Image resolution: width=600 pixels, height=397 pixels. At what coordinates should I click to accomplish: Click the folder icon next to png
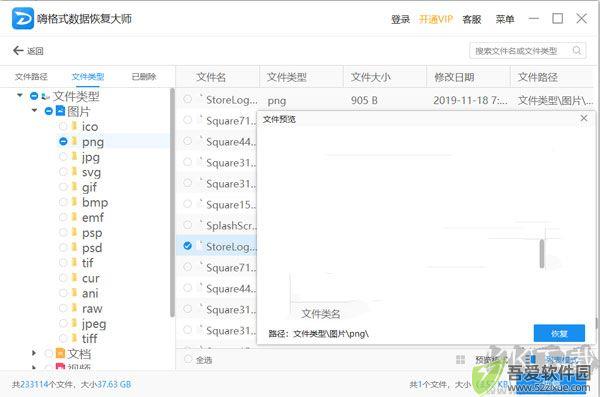coord(74,141)
